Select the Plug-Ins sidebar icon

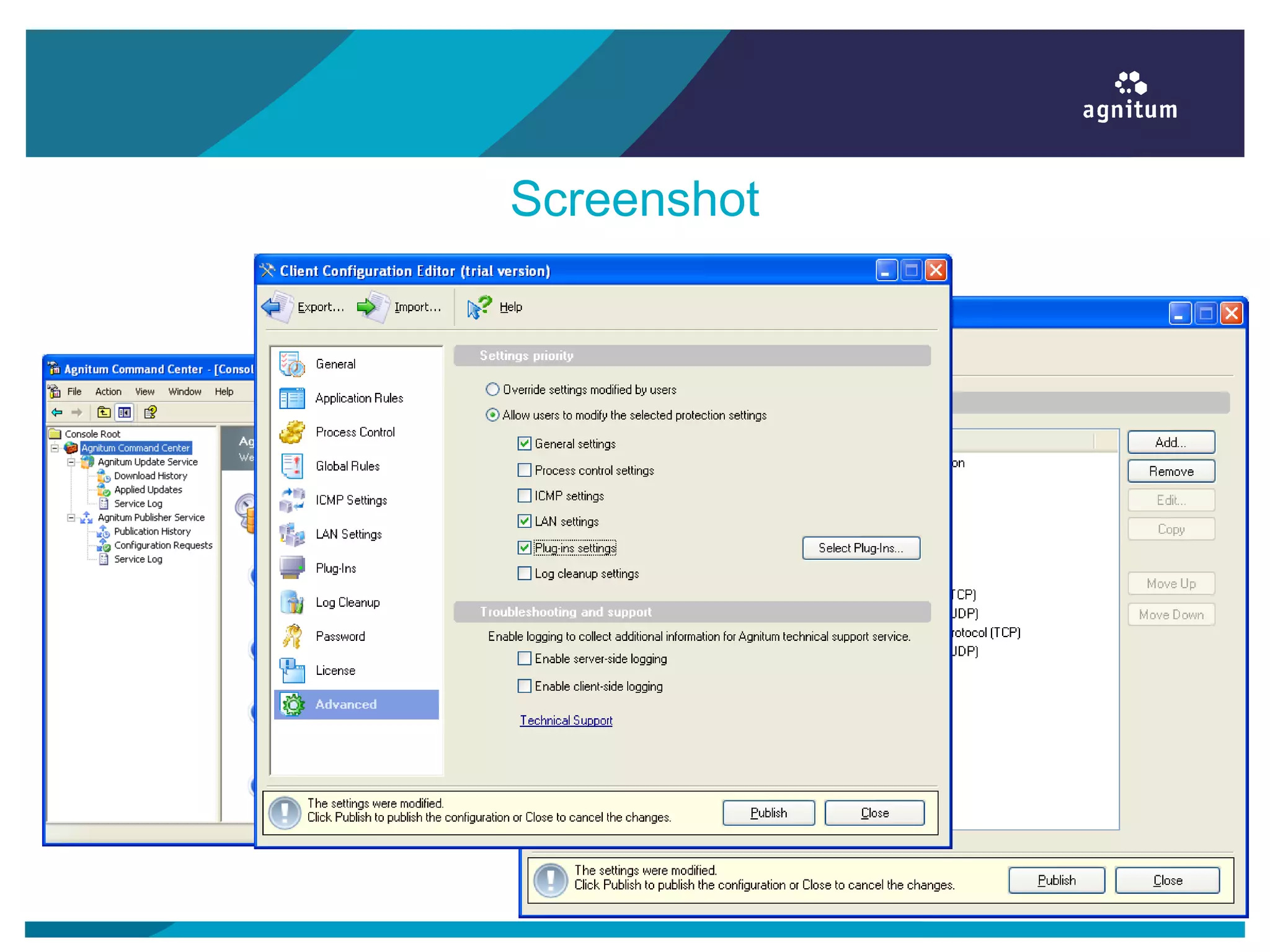tap(292, 568)
